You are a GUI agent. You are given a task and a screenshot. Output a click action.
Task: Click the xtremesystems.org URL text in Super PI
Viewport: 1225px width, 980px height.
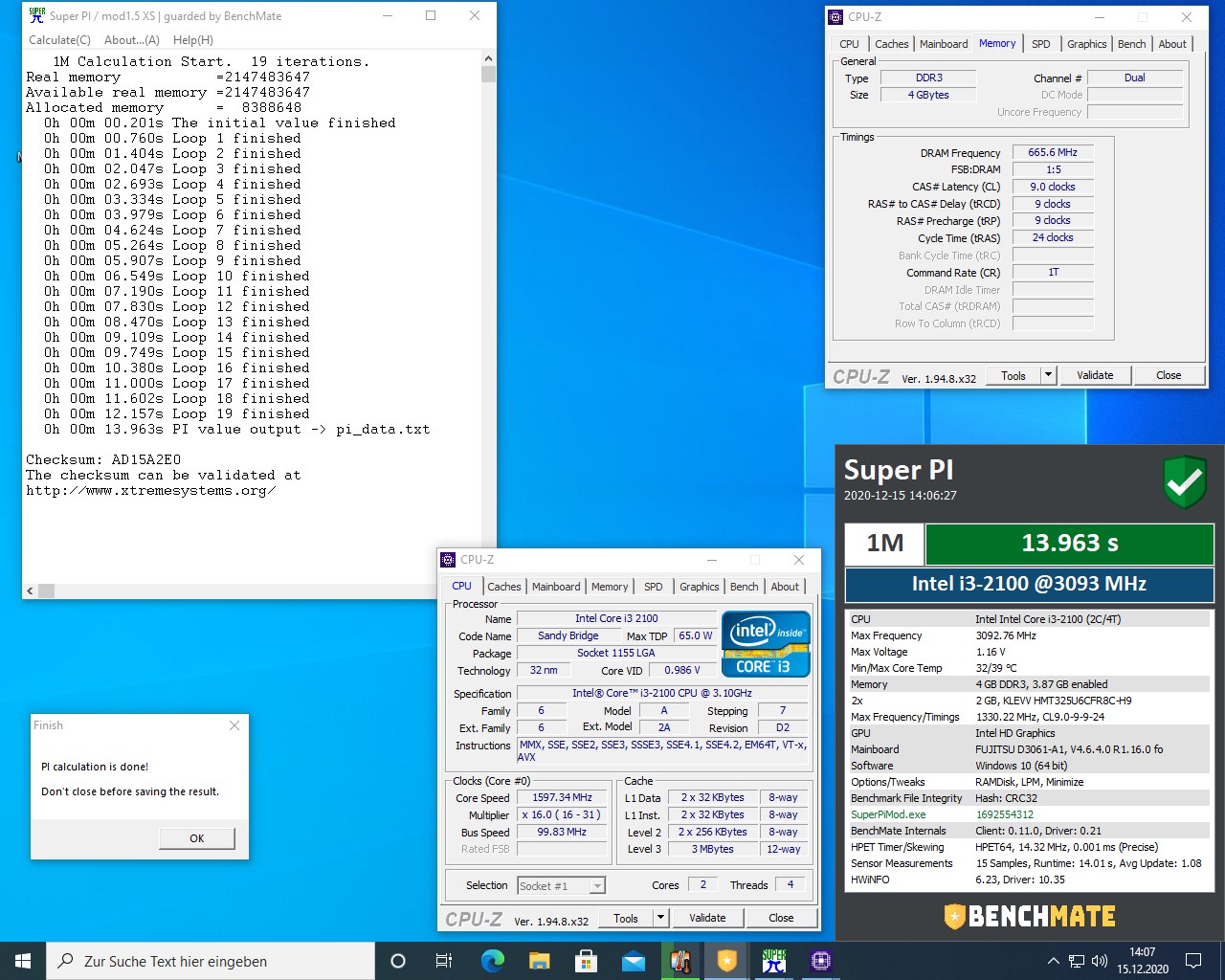151,490
